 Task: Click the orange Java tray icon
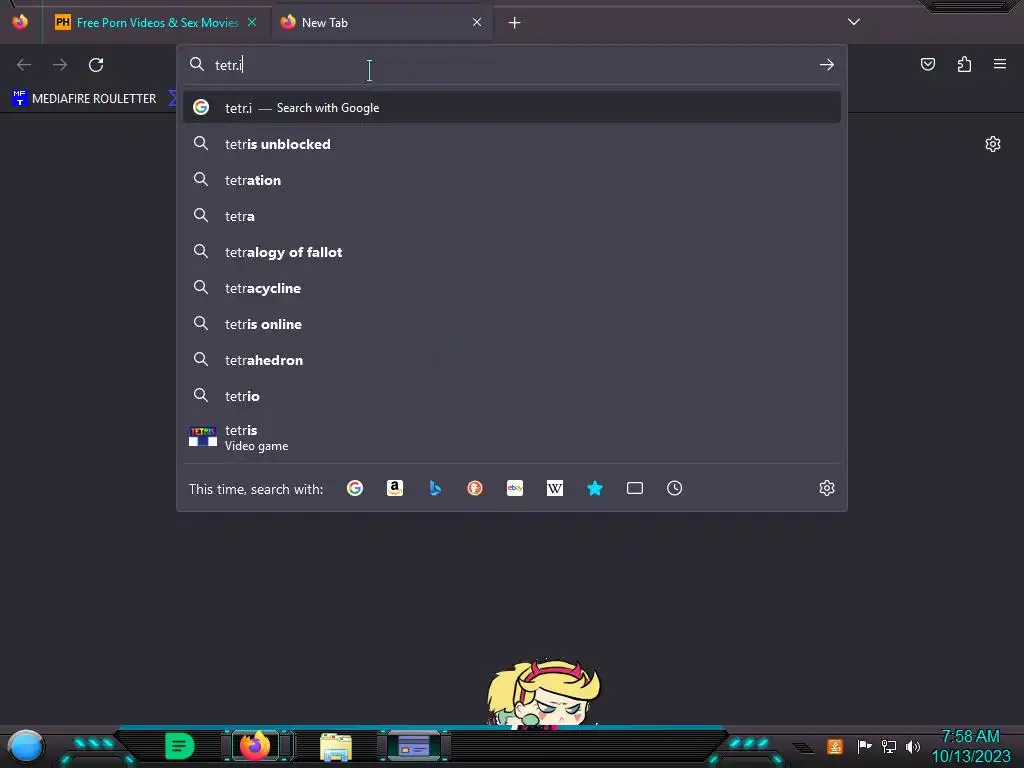pyautogui.click(x=835, y=746)
